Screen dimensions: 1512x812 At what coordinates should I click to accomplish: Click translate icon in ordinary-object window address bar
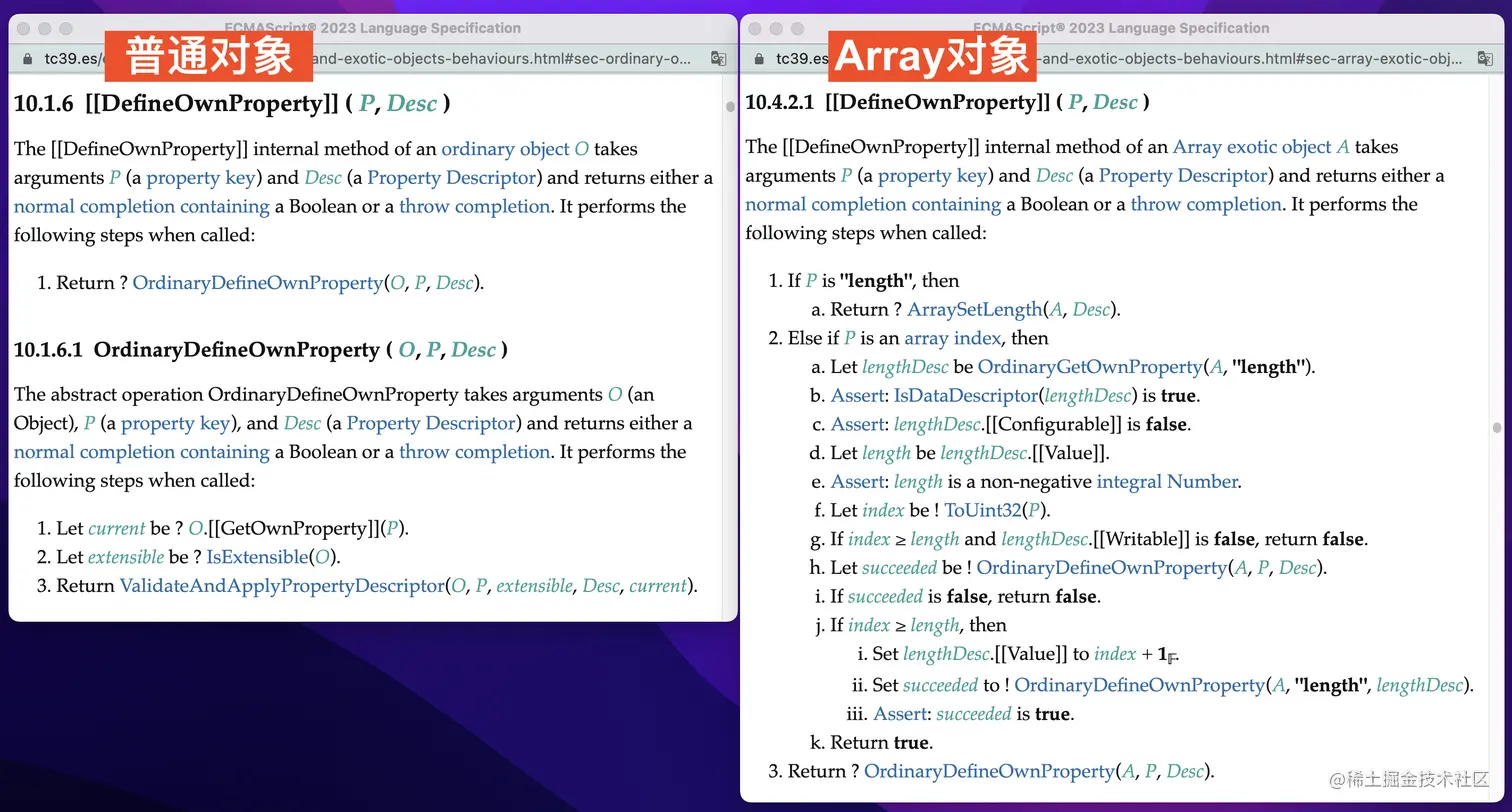[x=717, y=60]
